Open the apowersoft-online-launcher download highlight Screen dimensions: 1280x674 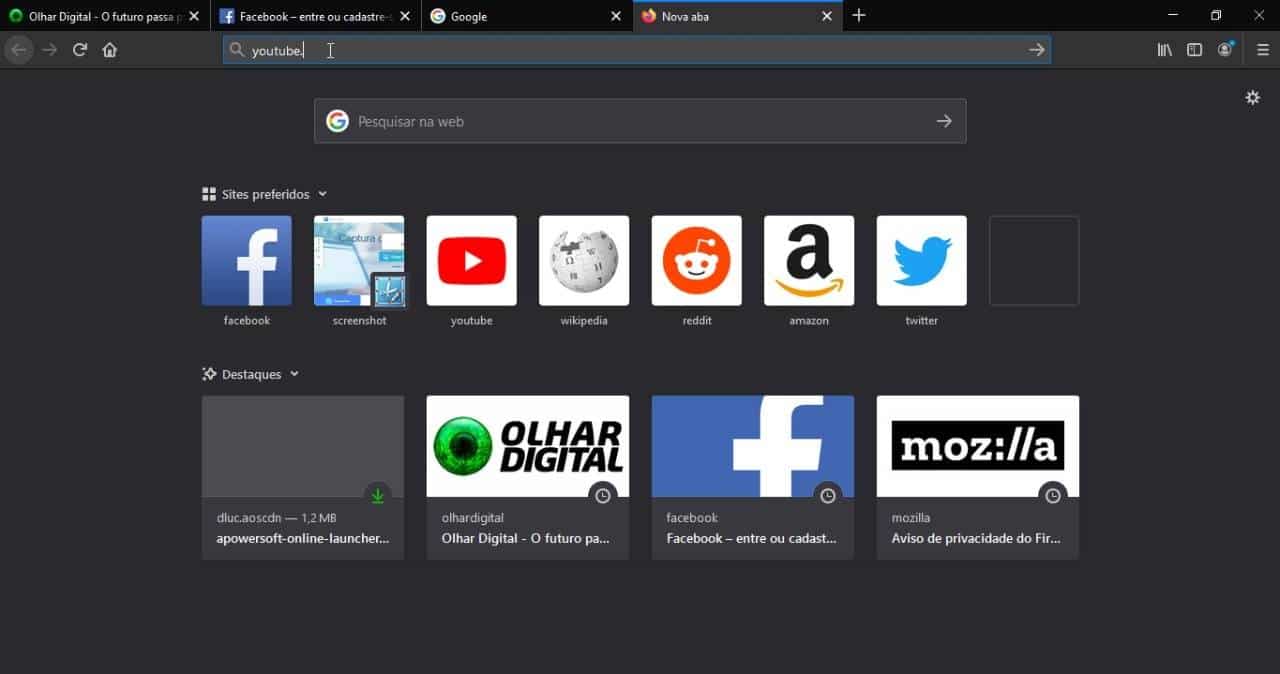(x=303, y=477)
